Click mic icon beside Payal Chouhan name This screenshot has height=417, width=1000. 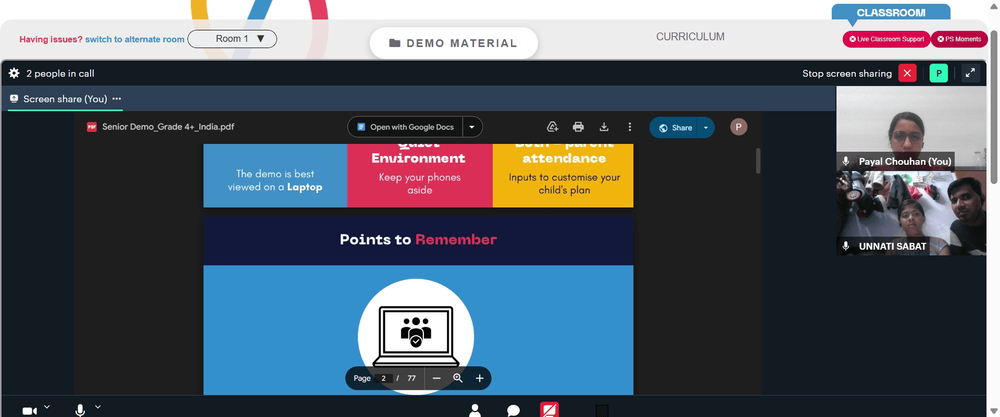click(846, 161)
